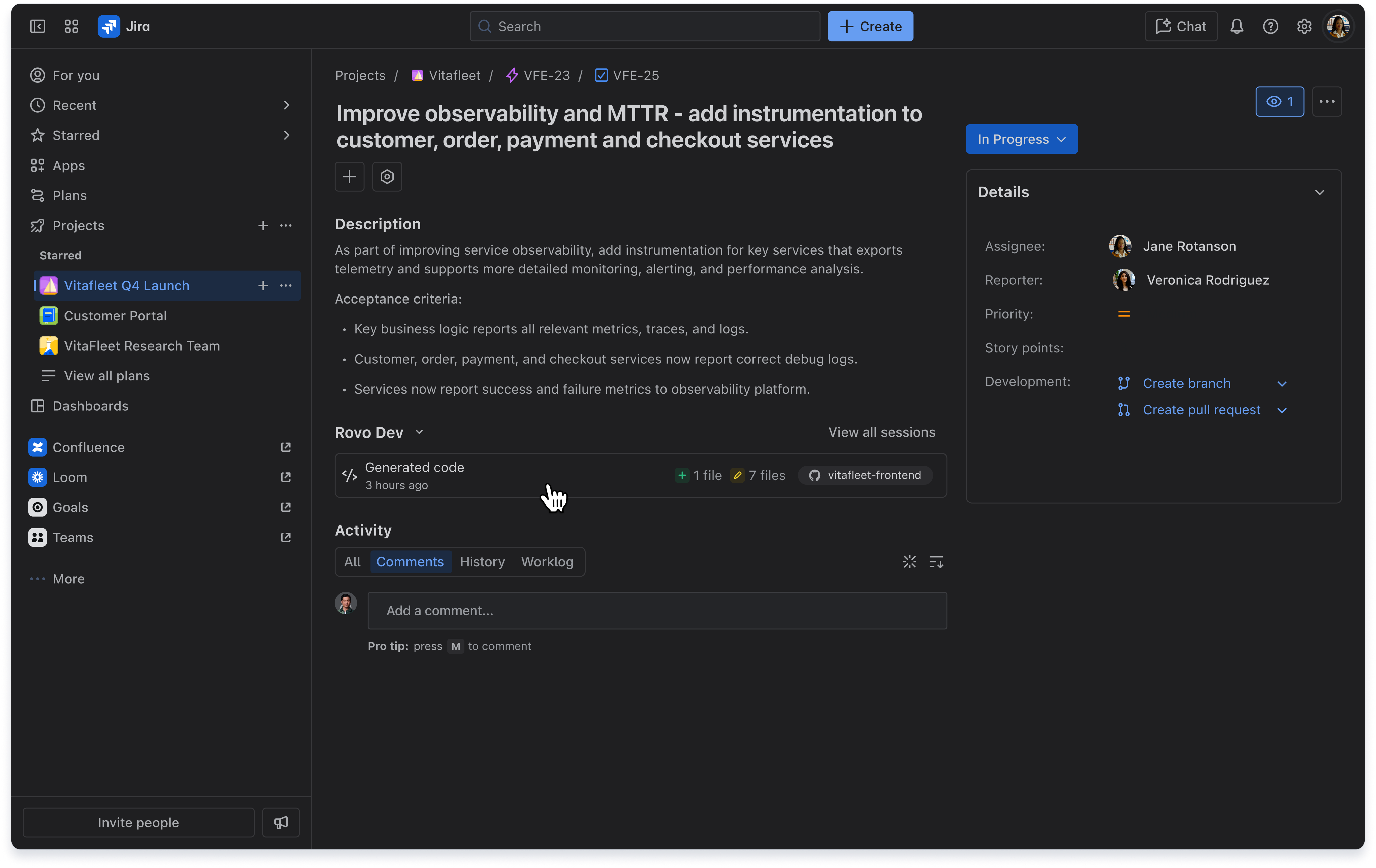This screenshot has width=1376, height=868.
Task: Click the add attachment plus icon below title
Action: click(x=349, y=177)
